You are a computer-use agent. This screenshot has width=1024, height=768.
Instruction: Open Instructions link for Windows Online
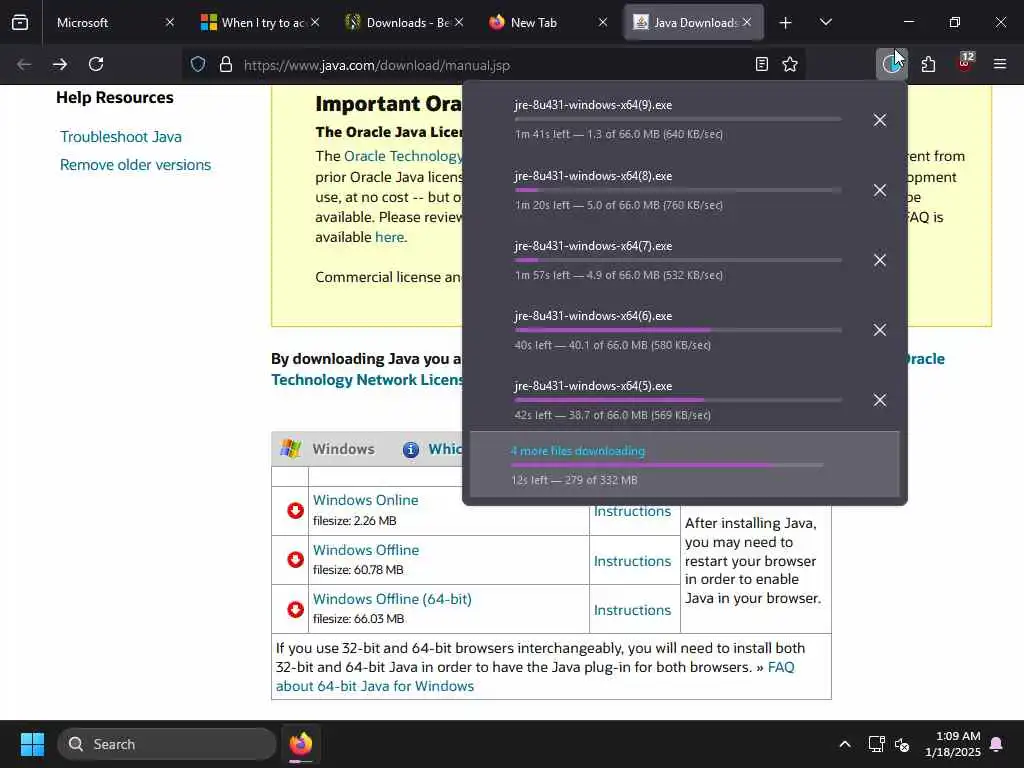point(632,511)
